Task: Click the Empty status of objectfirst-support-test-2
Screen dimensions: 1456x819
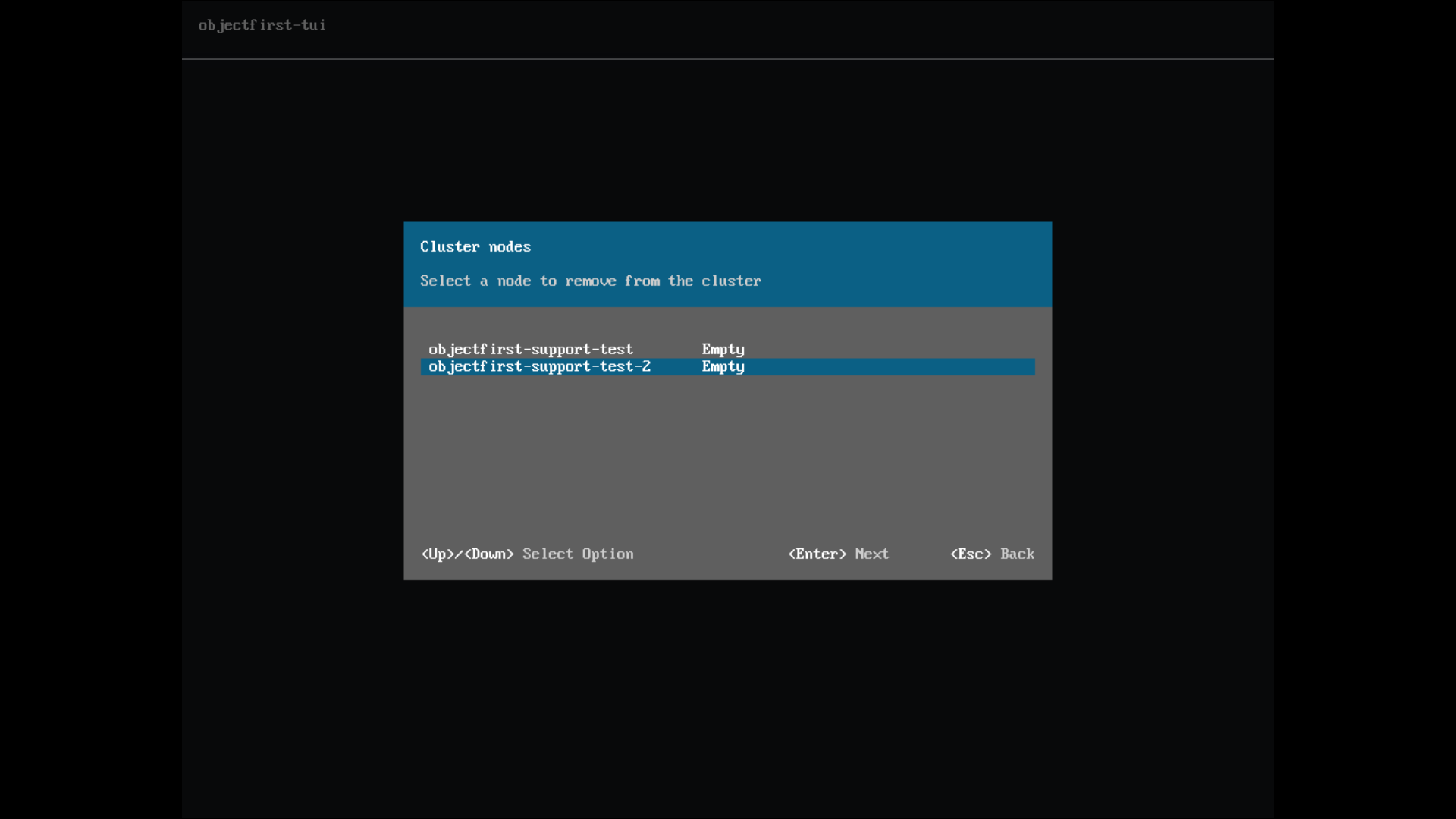Action: [723, 367]
